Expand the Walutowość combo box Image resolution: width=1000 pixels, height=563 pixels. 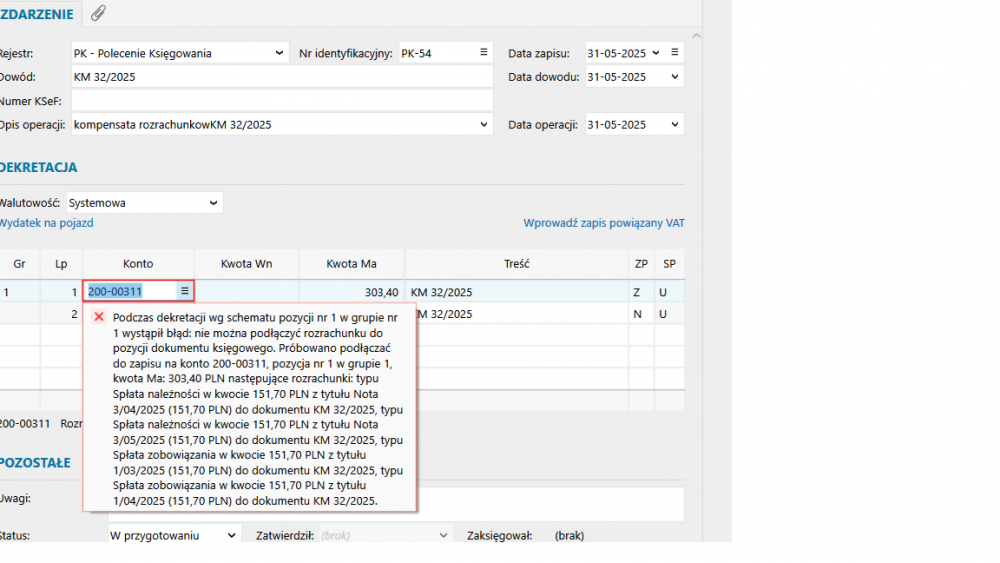coord(213,203)
